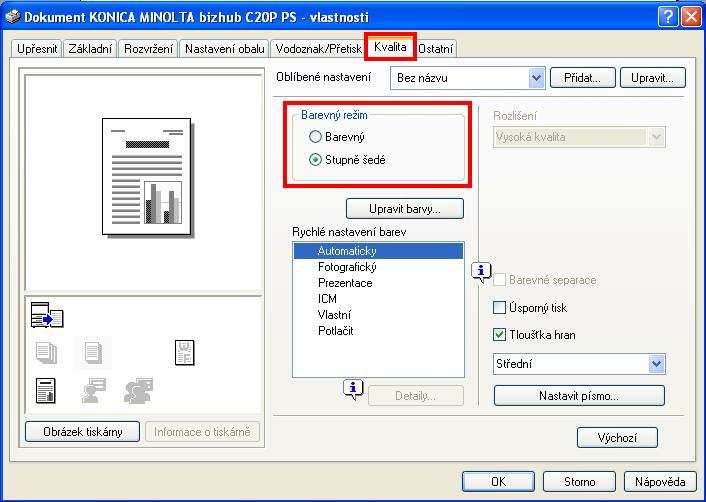
Task: Click the Informace o tiskárně button
Action: 202,432
